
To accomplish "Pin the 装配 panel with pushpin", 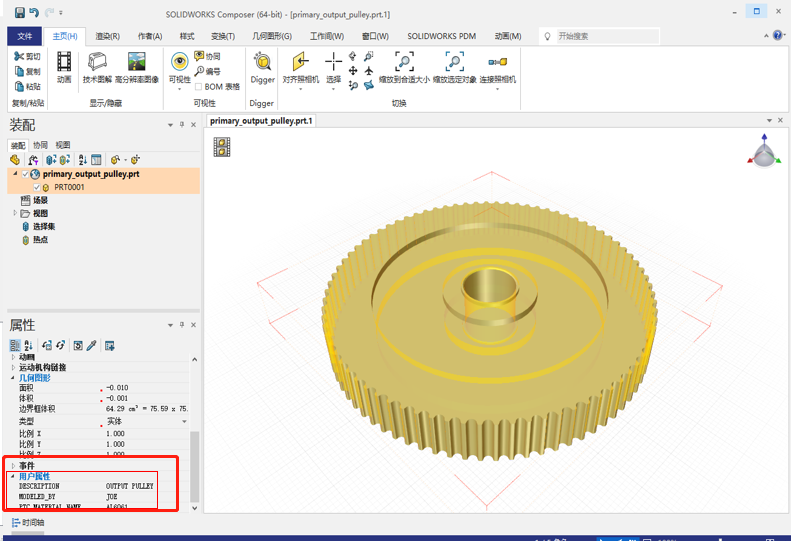I will (182, 125).
